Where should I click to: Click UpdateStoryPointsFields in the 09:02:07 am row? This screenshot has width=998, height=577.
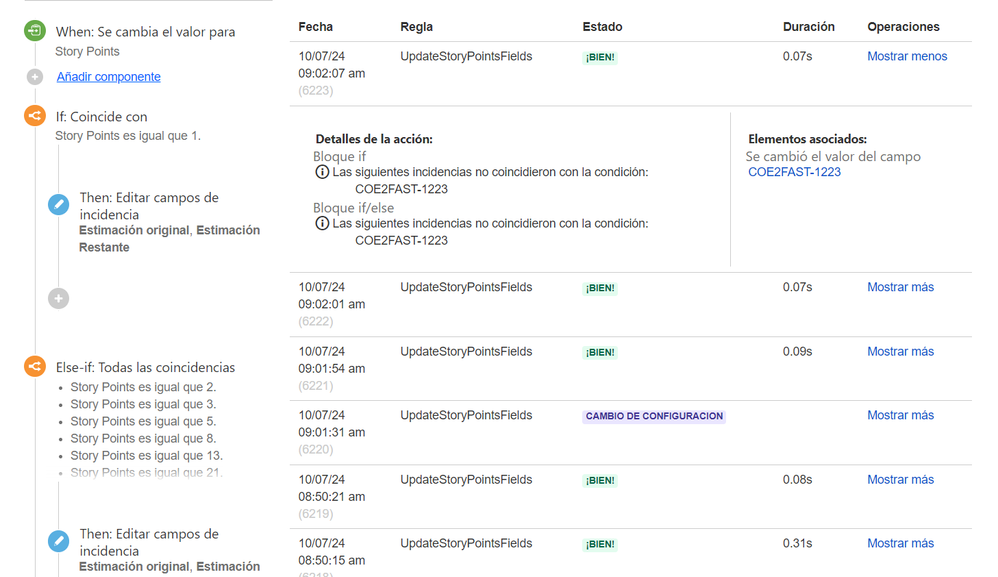click(x=466, y=56)
